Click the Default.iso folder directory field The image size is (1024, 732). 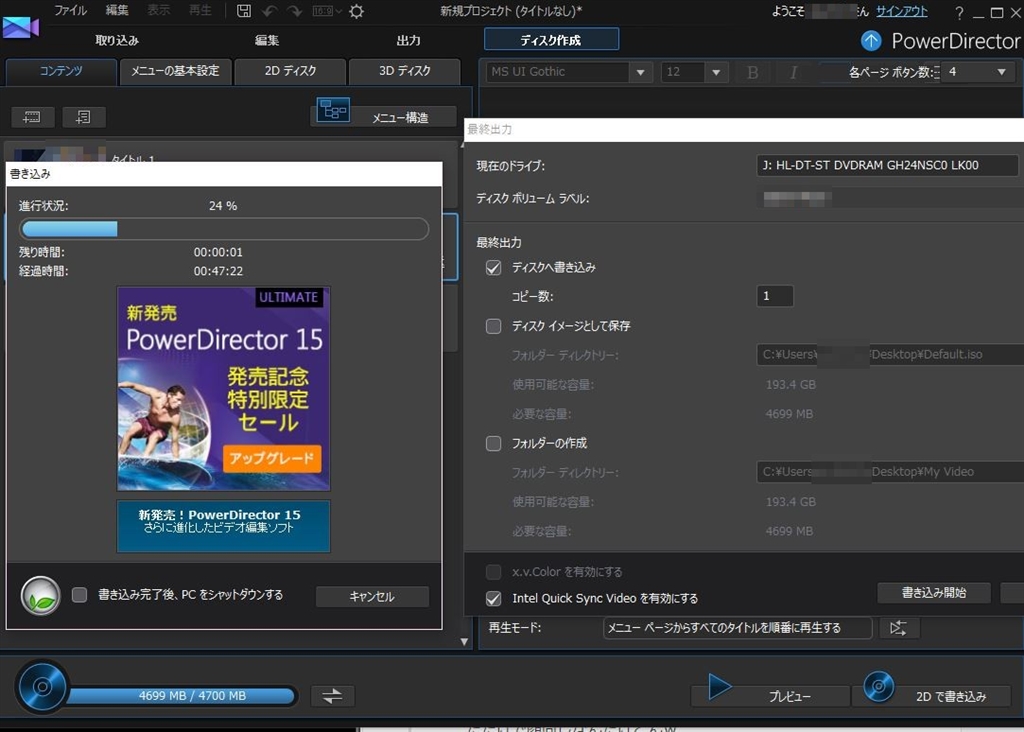click(890, 355)
